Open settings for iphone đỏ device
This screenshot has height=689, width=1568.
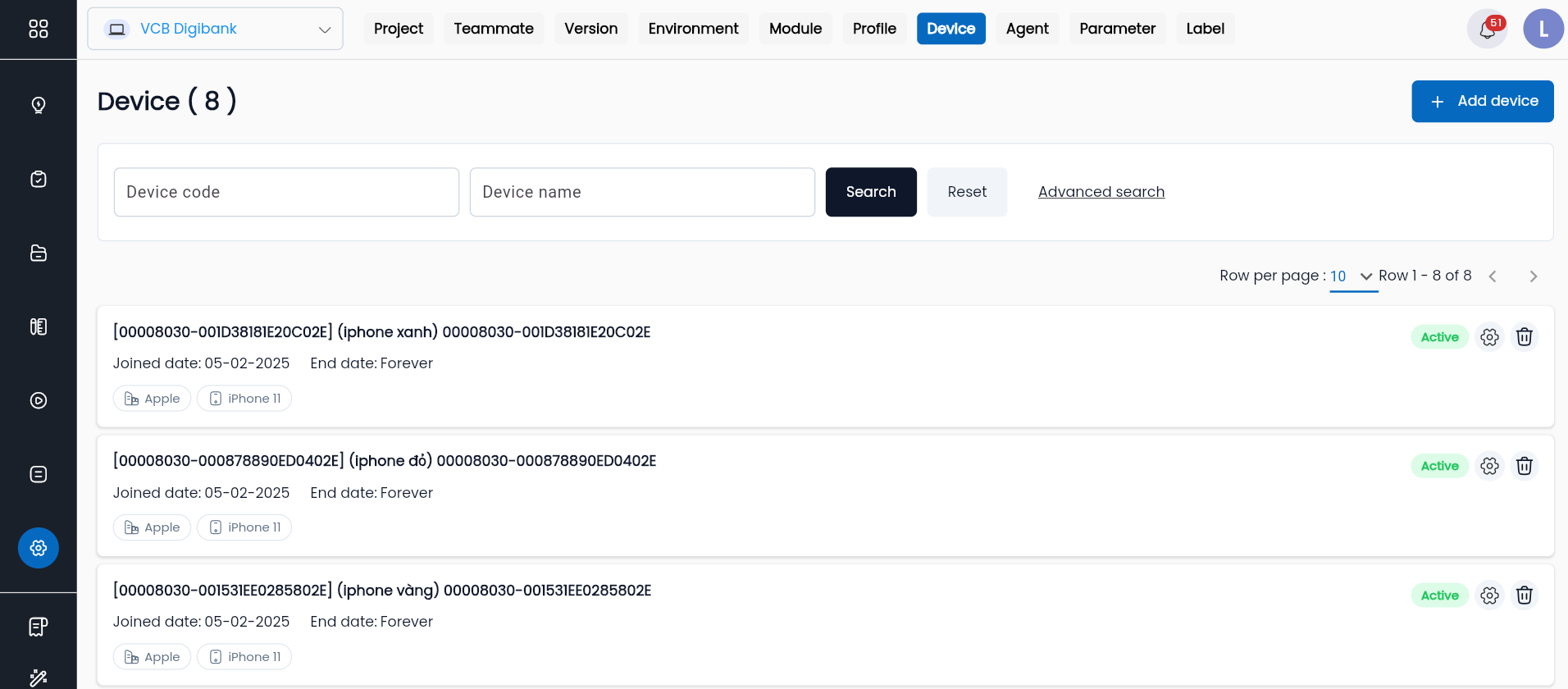click(1490, 466)
